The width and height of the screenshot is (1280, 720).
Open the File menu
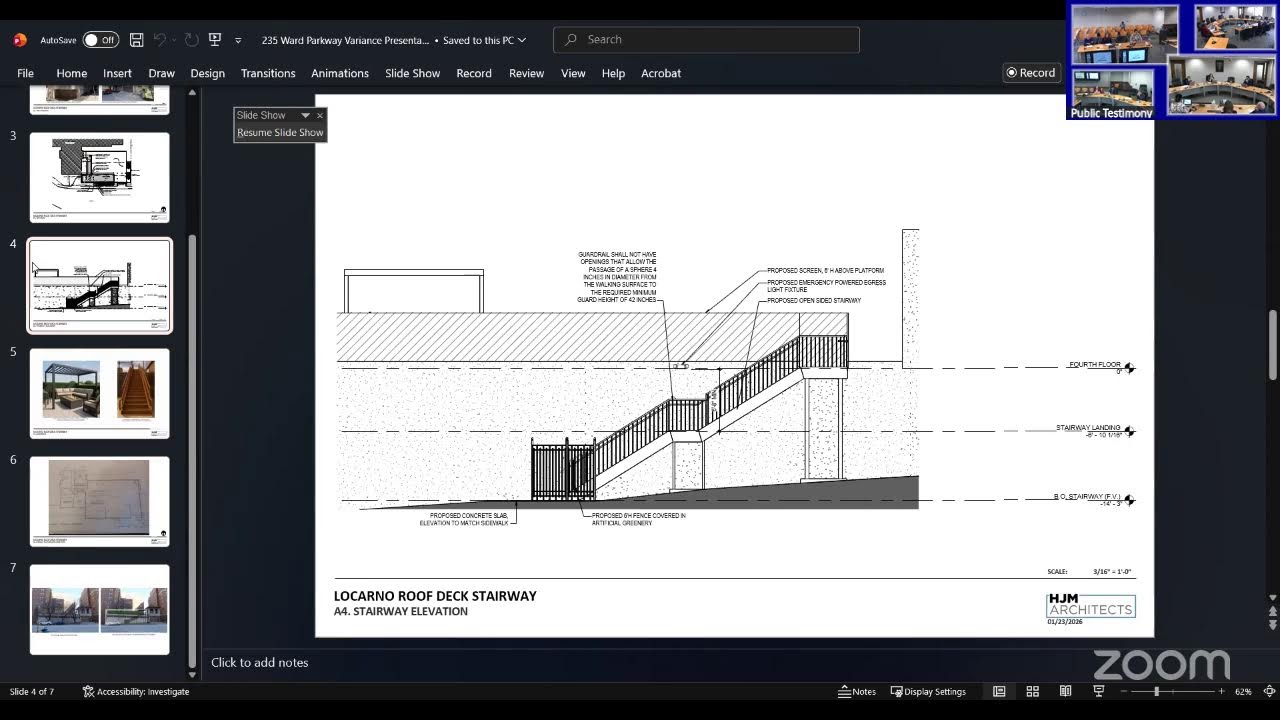(25, 73)
